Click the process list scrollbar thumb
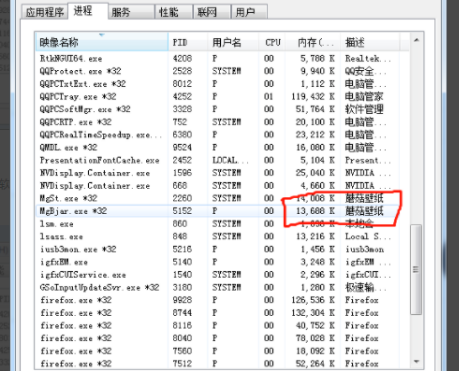Image resolution: width=459 pixels, height=371 pixels. point(416,269)
